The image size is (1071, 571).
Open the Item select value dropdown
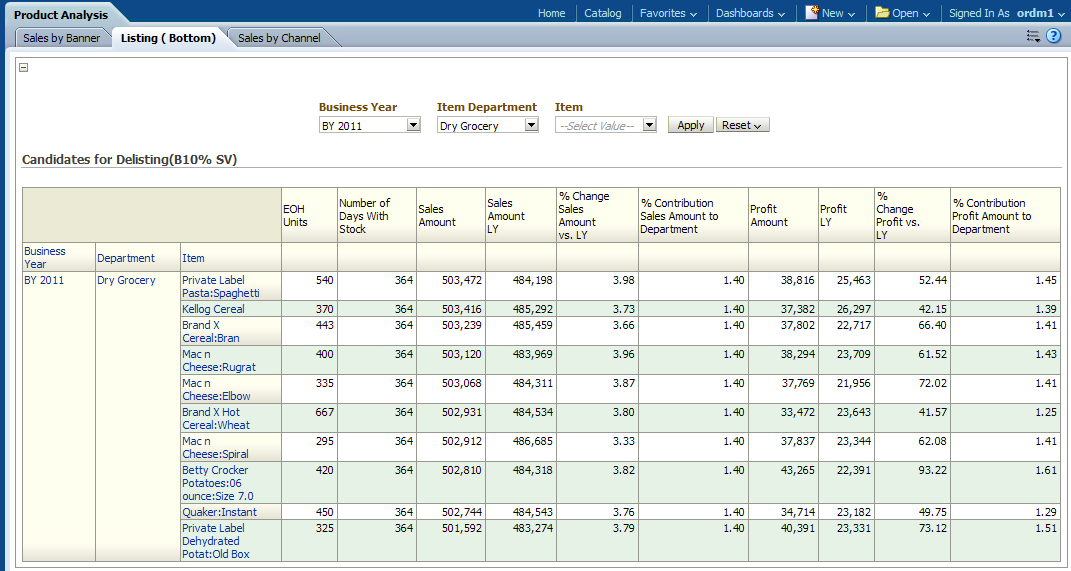pos(649,126)
